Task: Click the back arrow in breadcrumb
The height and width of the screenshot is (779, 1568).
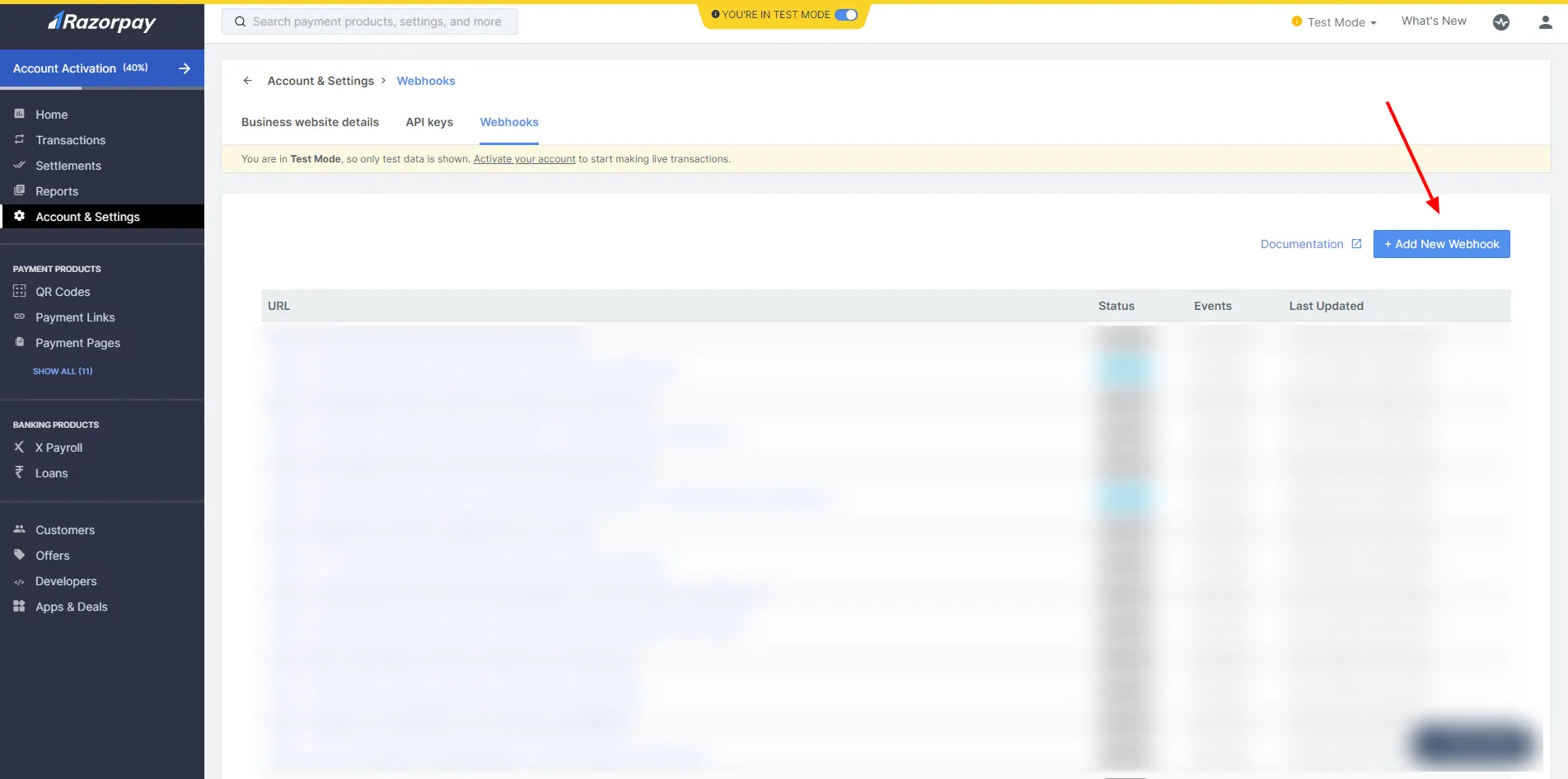Action: pyautogui.click(x=247, y=81)
